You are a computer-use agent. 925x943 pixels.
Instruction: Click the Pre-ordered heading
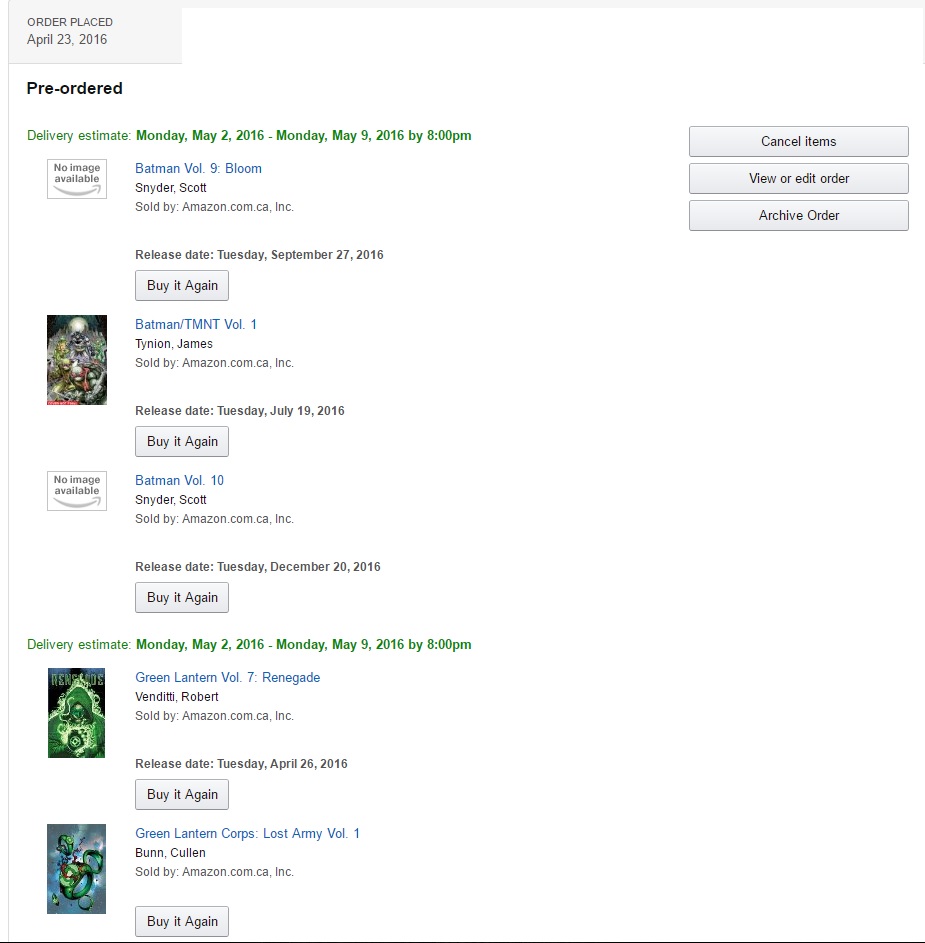tap(75, 88)
